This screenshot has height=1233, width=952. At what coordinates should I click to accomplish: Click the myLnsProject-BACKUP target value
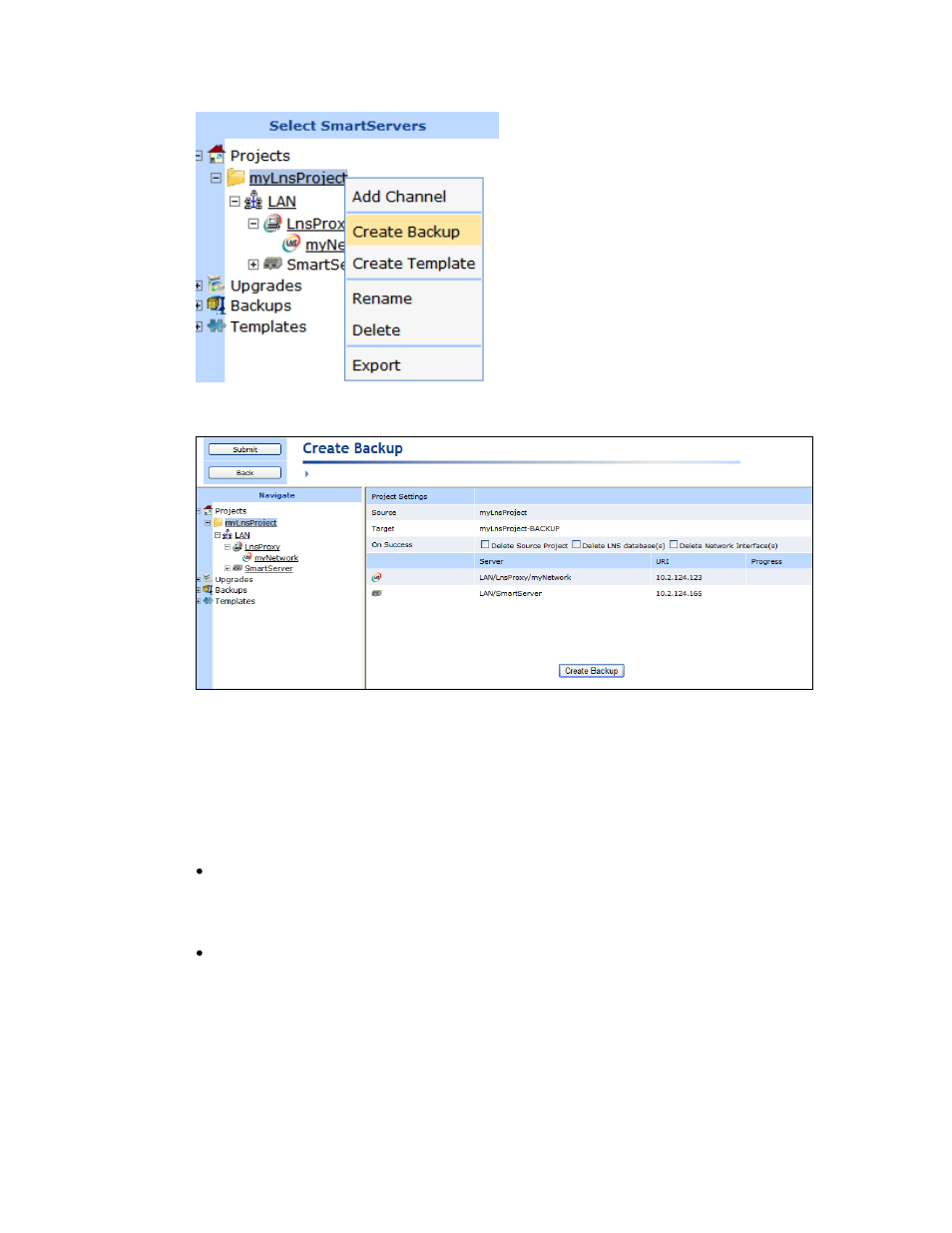[x=519, y=528]
